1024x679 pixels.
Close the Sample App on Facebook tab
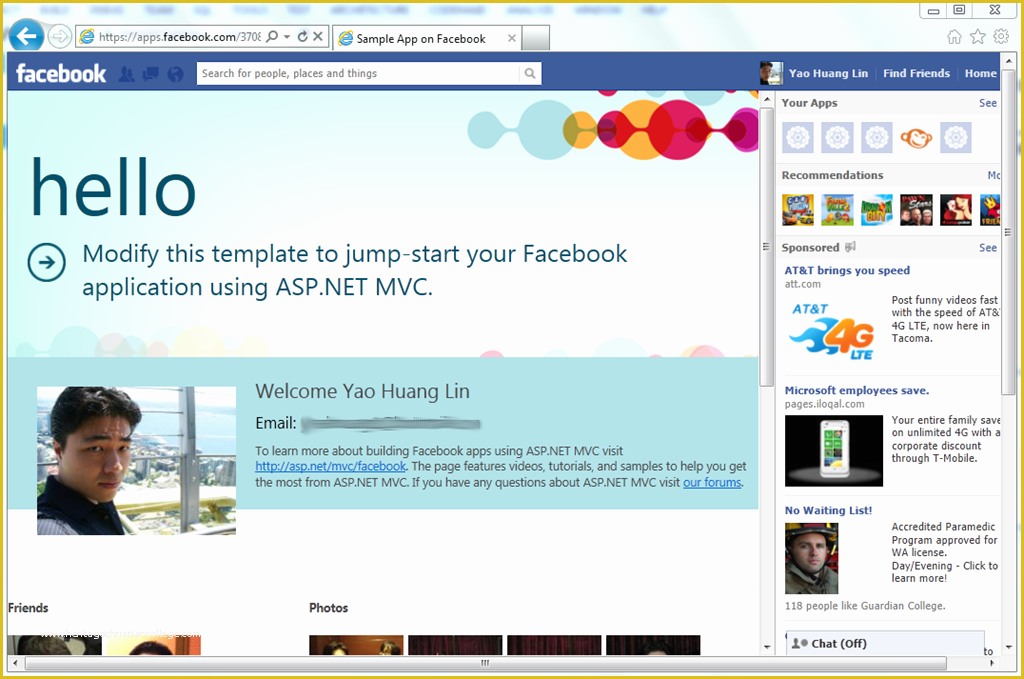point(511,39)
